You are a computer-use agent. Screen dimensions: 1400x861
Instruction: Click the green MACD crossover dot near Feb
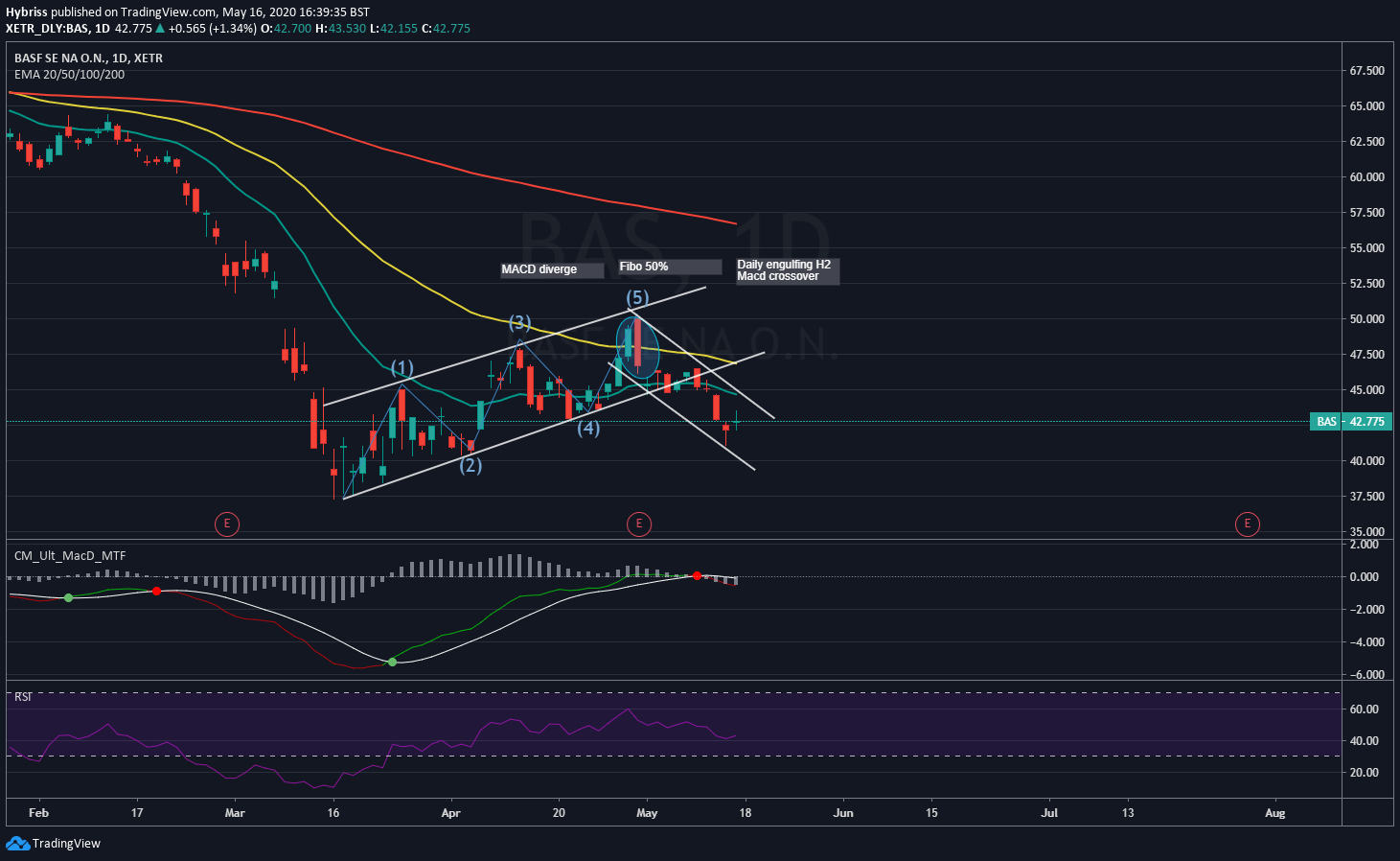click(68, 597)
